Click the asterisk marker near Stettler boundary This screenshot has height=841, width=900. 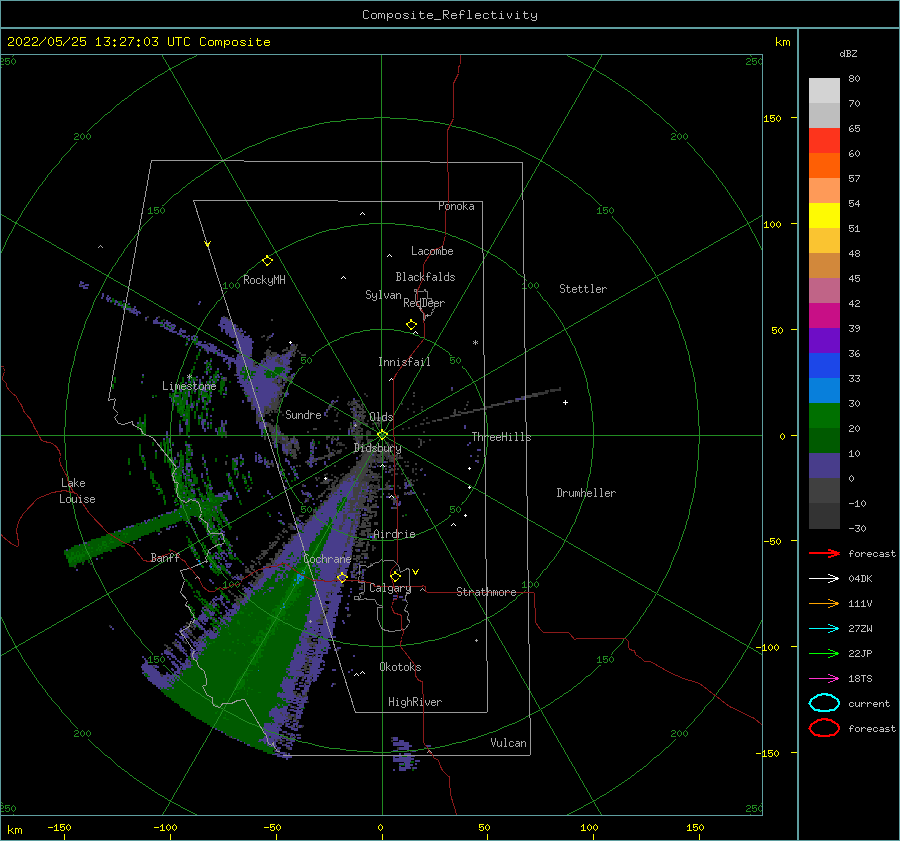(475, 343)
